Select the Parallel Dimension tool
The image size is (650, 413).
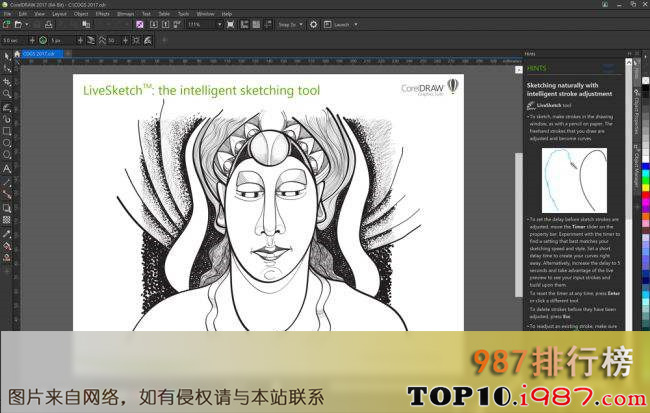7,182
